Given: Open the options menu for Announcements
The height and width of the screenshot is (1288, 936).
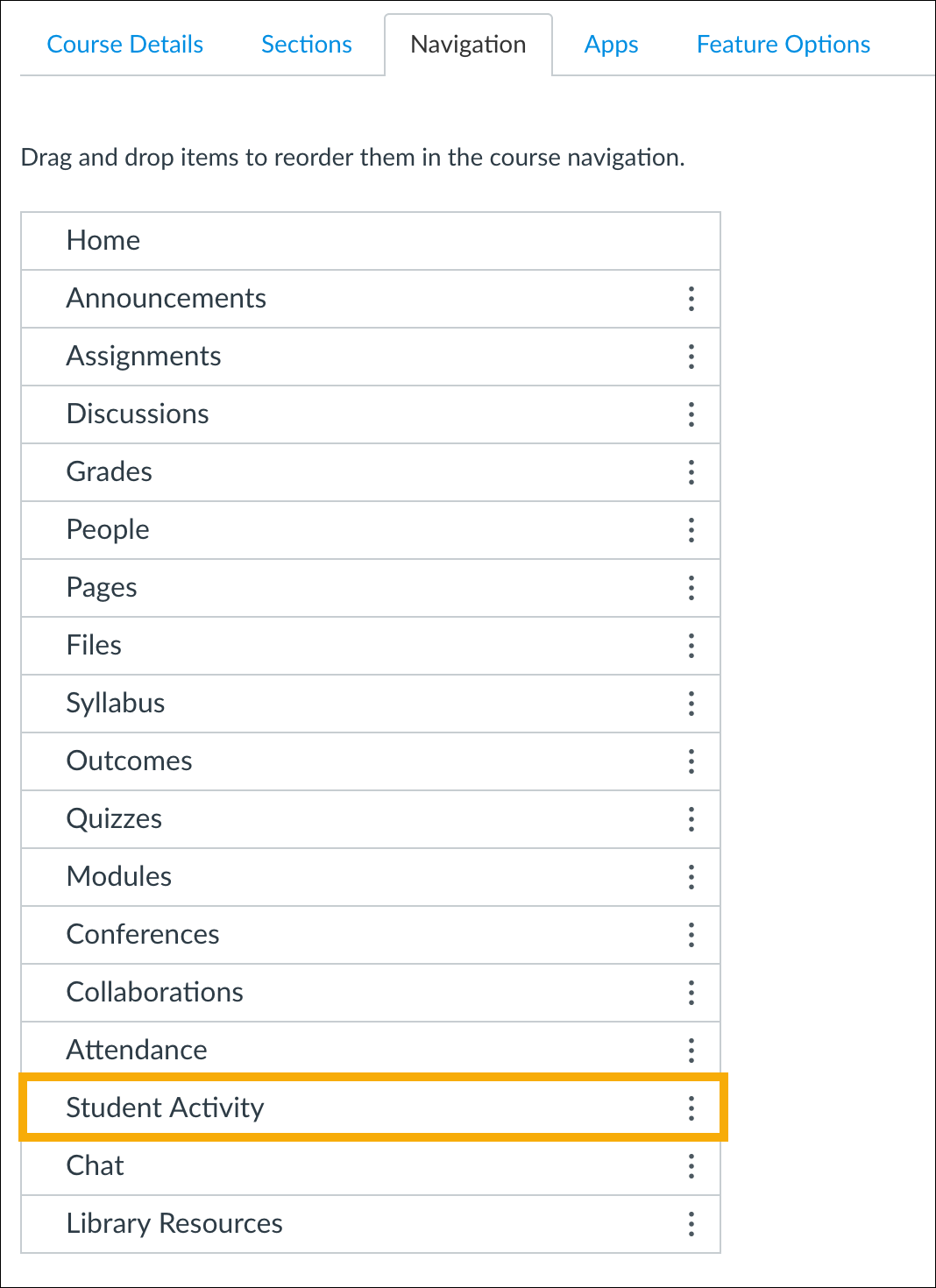Looking at the screenshot, I should tap(691, 299).
